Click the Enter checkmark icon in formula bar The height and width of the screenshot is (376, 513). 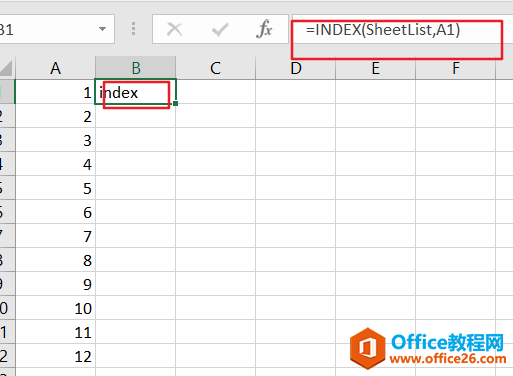pos(220,29)
